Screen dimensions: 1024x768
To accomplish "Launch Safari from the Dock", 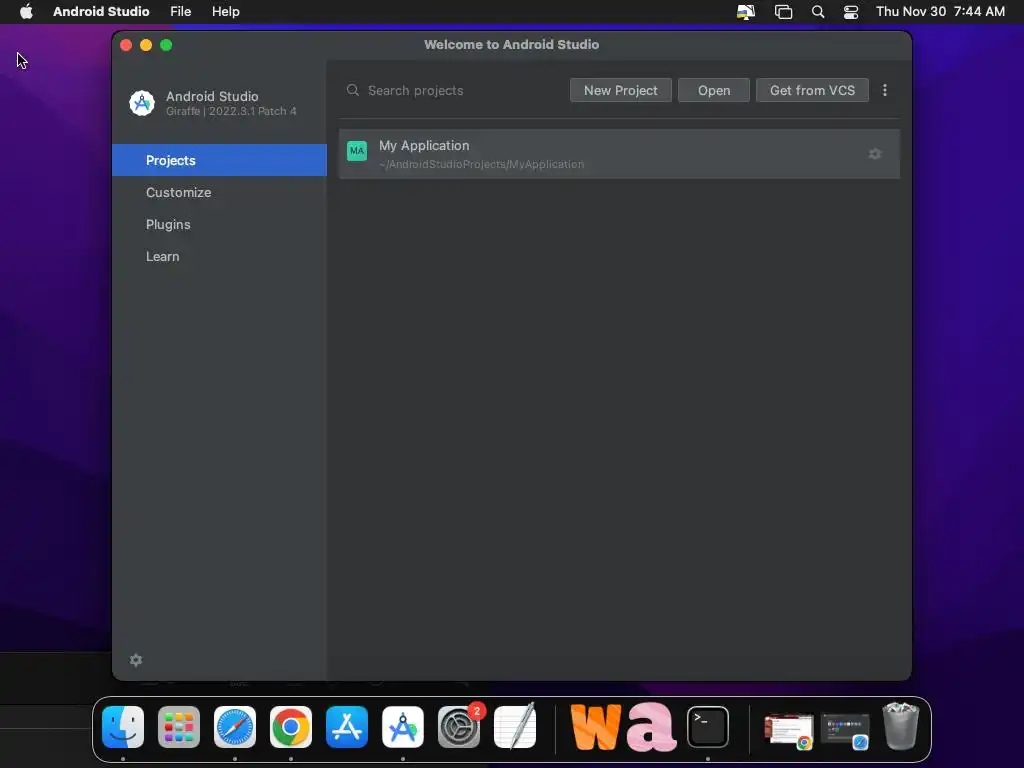I will [x=235, y=727].
